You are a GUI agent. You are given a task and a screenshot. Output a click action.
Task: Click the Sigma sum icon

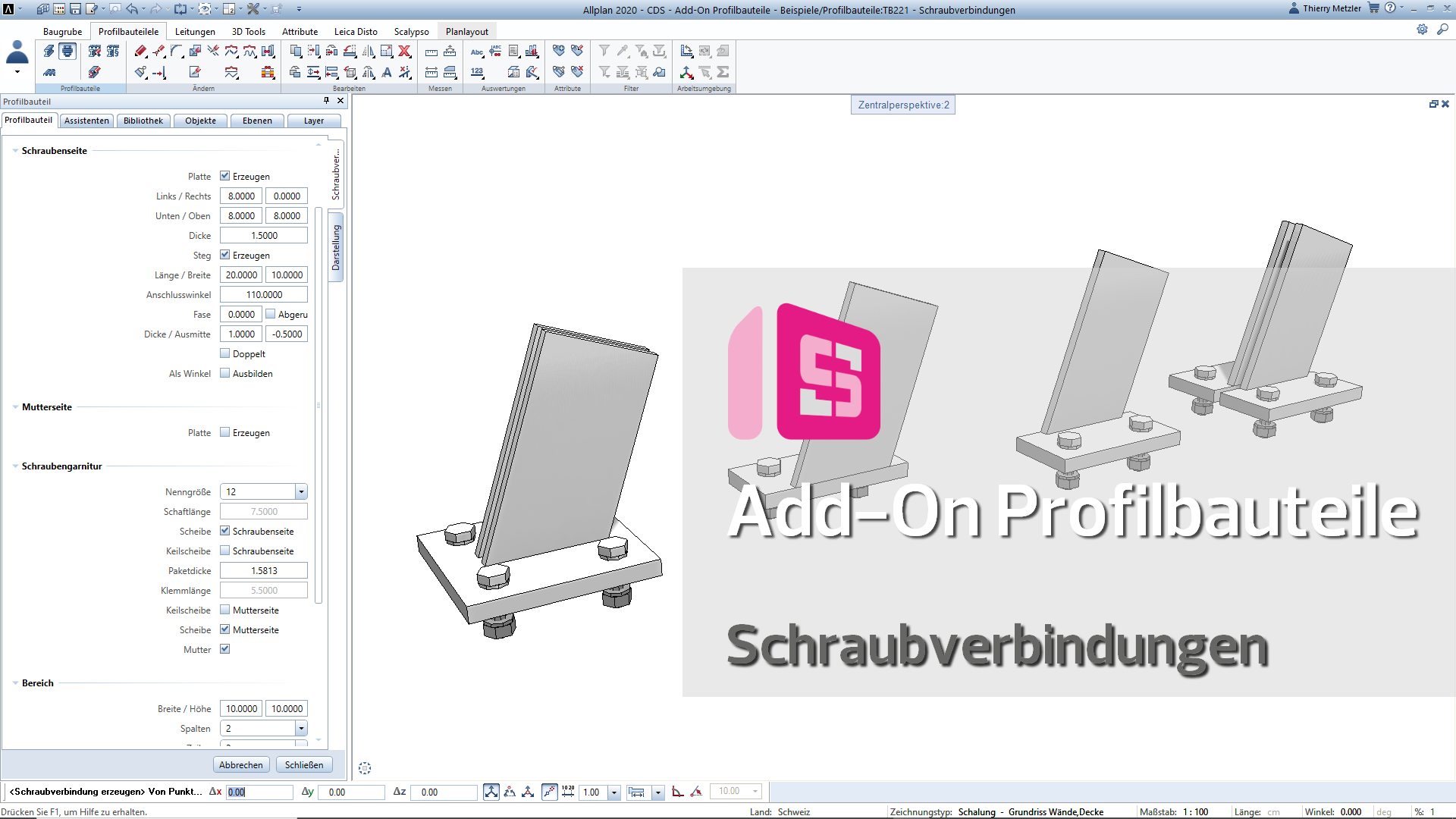[723, 72]
